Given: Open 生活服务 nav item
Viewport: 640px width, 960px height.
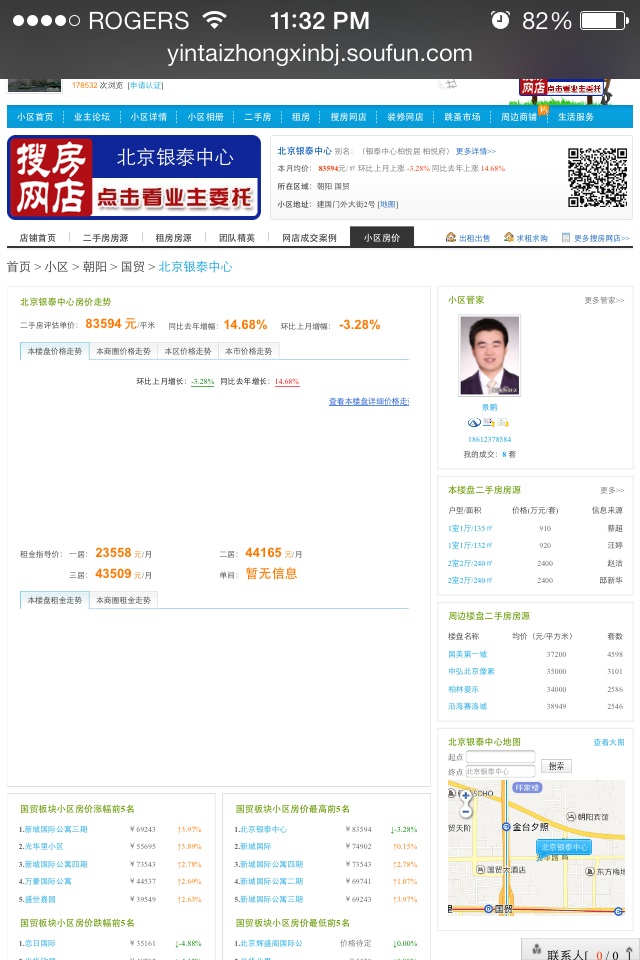Looking at the screenshot, I should pos(576,117).
